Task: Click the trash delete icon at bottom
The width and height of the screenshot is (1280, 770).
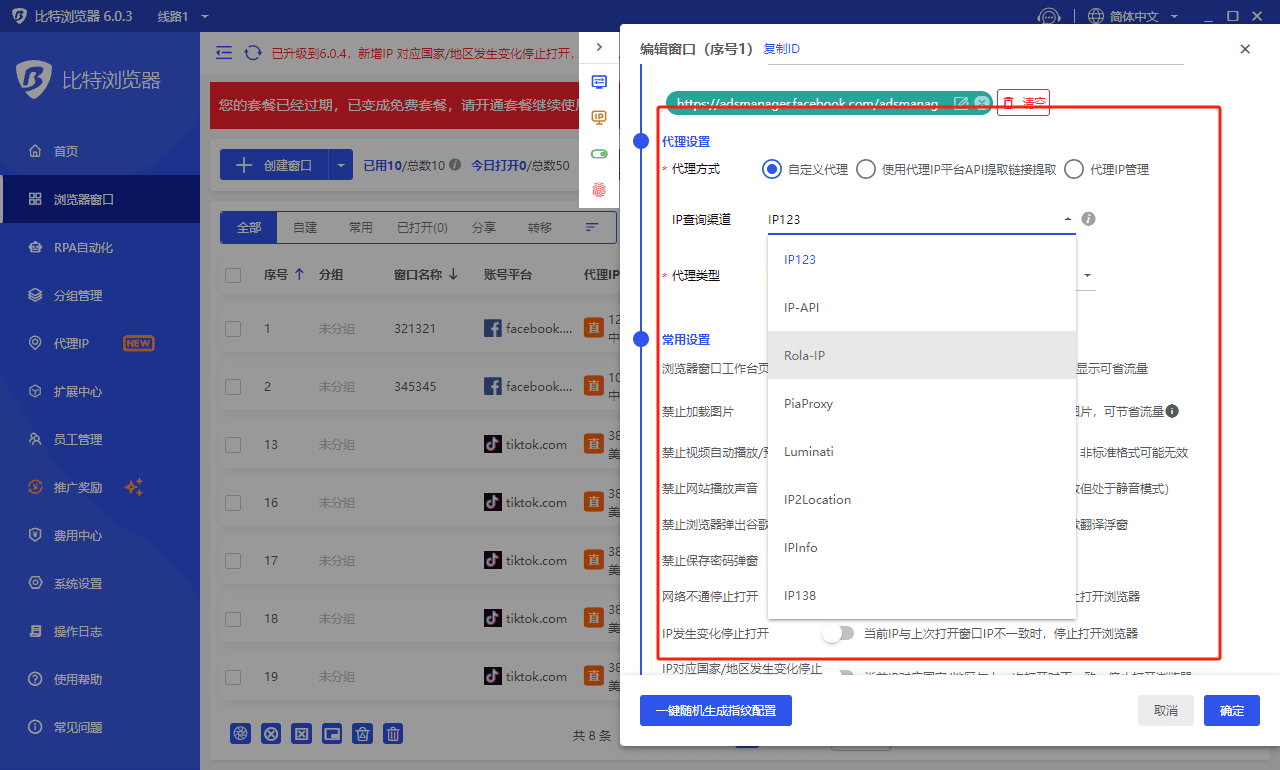Action: click(394, 734)
